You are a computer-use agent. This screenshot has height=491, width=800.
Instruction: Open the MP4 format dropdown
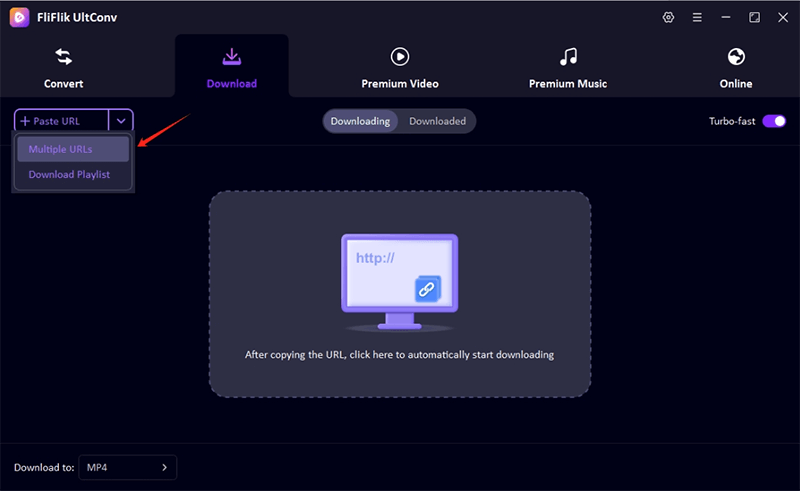[x=127, y=467]
